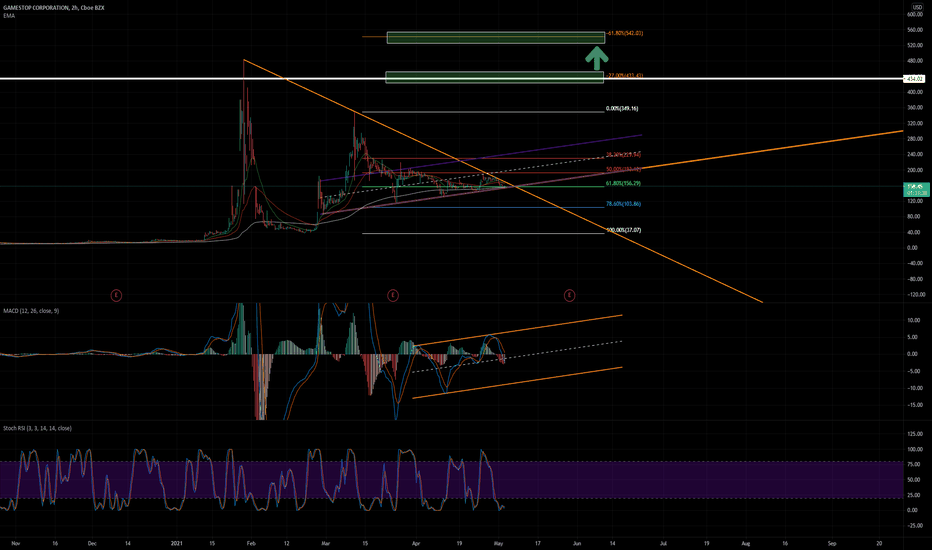Click the Jun label on time axis
The height and width of the screenshot is (550, 932).
577,543
